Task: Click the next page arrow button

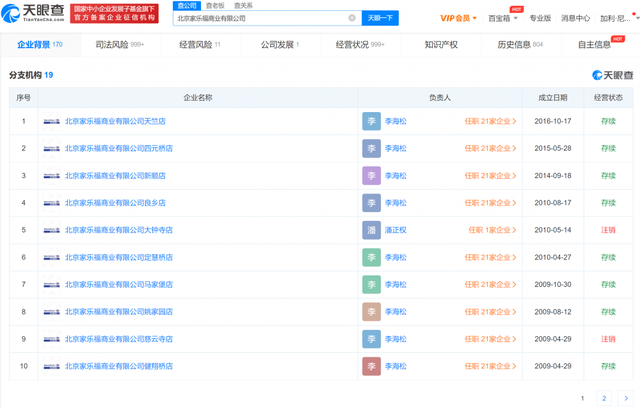Action: 626,398
